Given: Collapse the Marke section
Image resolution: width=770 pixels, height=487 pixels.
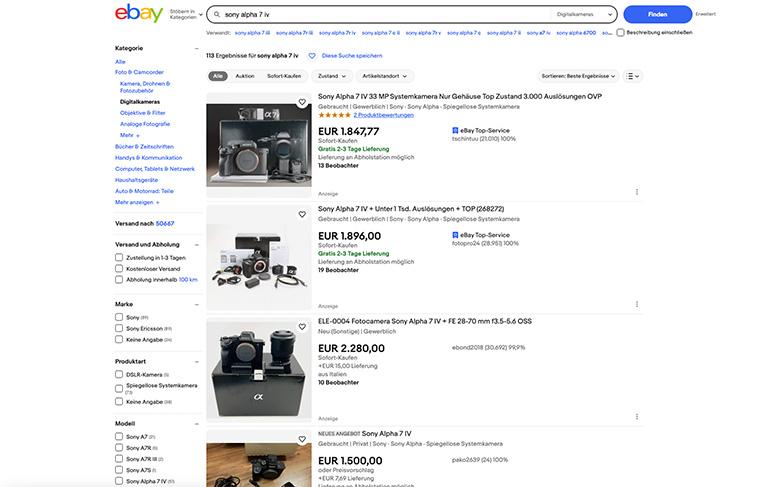Looking at the screenshot, I should coord(196,304).
